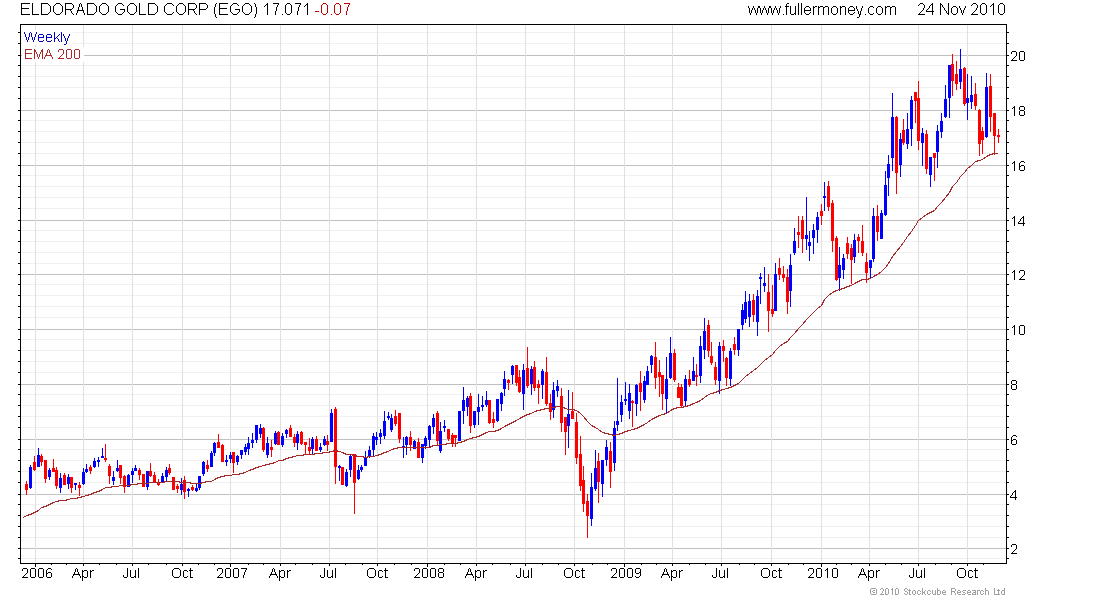
Task: Click the 20 price axis label
Action: coord(1017,56)
